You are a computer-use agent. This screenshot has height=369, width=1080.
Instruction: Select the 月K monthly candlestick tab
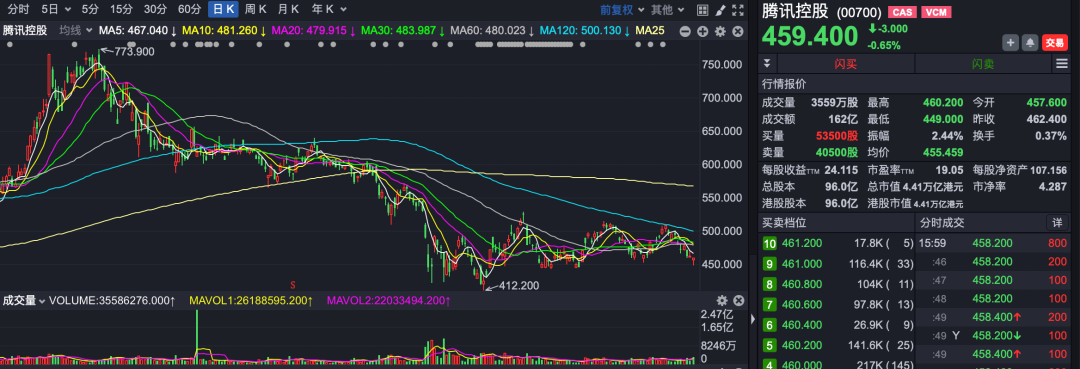coord(289,10)
